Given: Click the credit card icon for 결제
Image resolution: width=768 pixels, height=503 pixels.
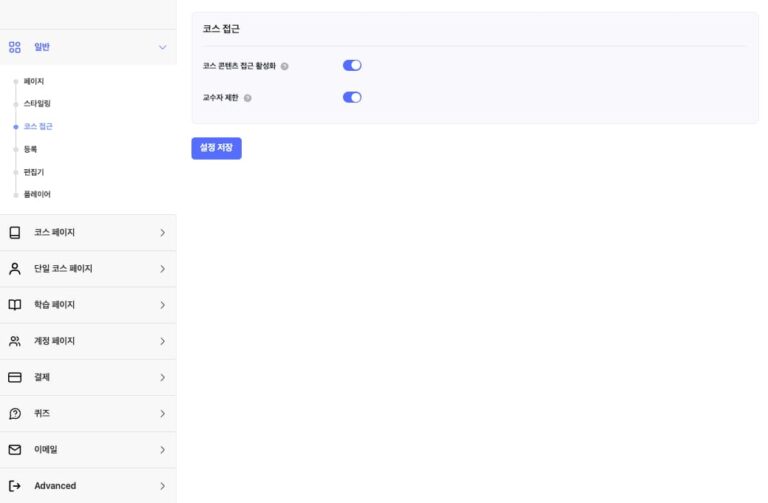Looking at the screenshot, I should 15,378.
